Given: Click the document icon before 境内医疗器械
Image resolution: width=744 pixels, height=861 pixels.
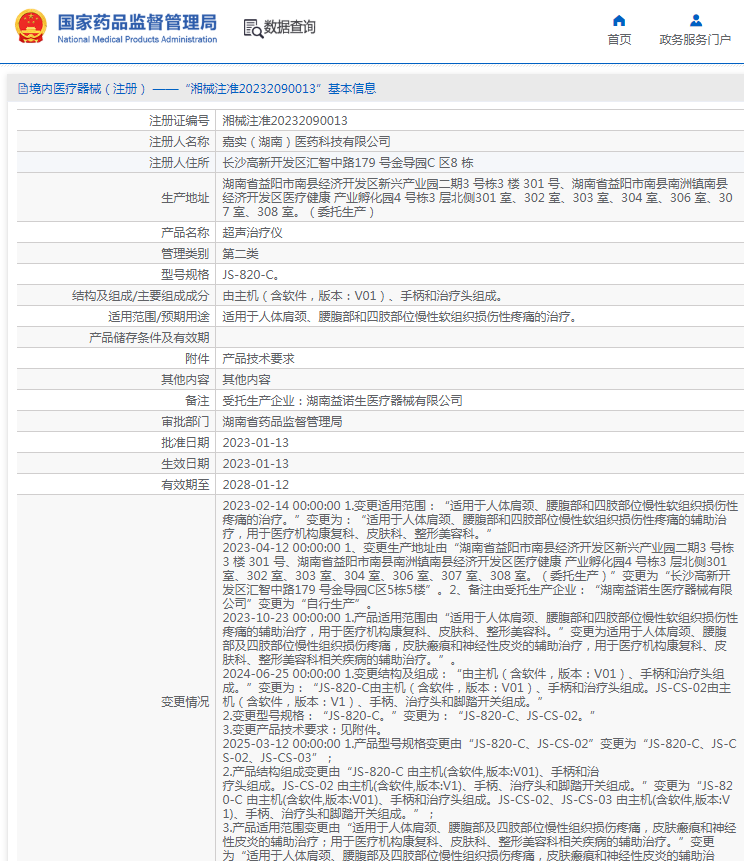Looking at the screenshot, I should (23, 88).
